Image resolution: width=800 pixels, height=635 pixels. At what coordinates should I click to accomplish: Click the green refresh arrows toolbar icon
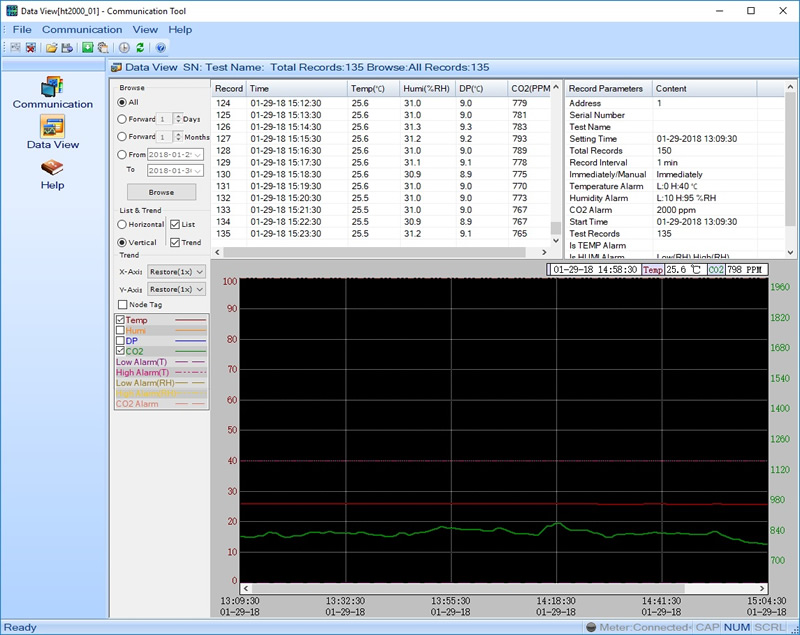tap(140, 47)
